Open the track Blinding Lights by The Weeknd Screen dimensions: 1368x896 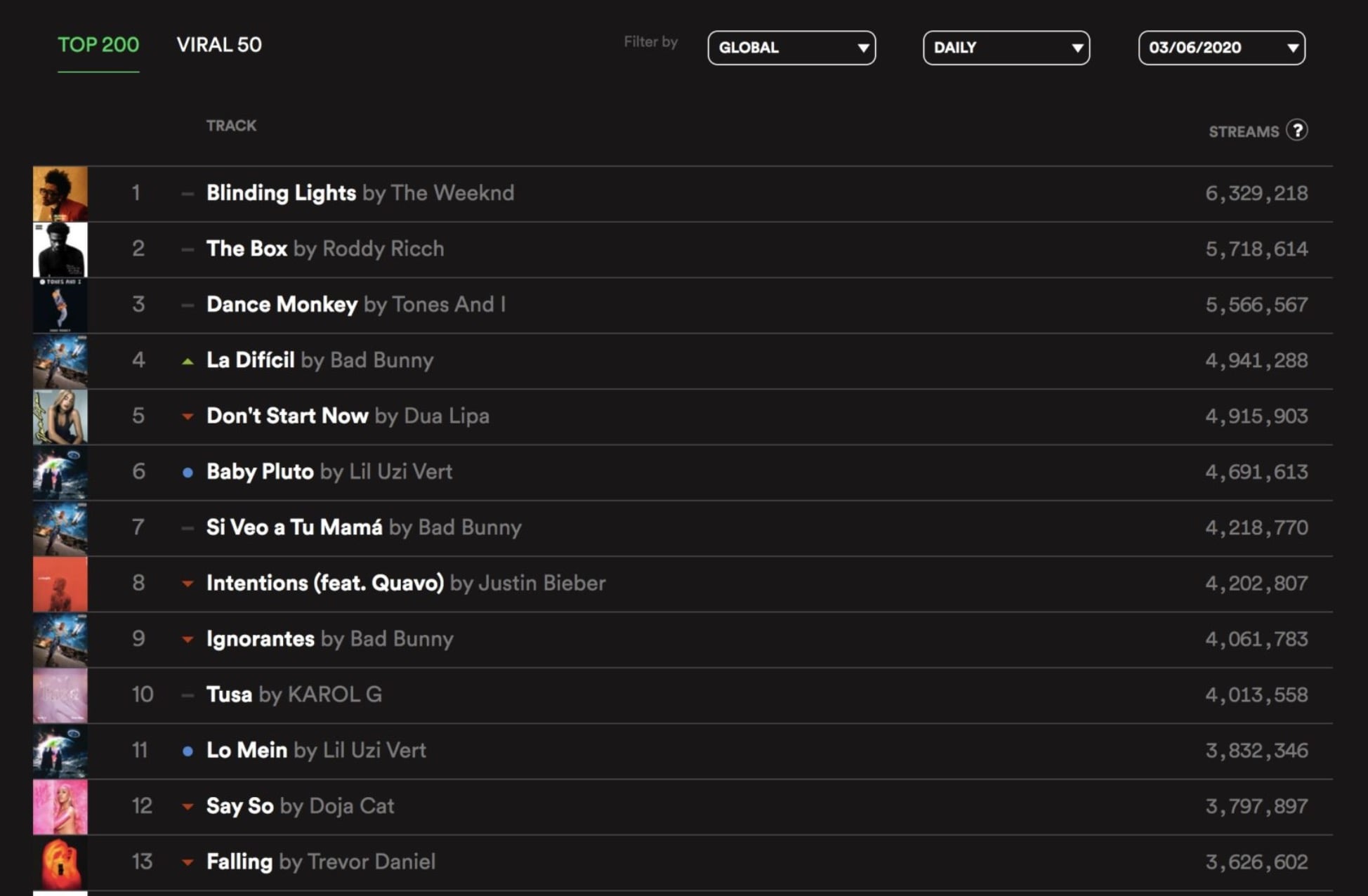281,193
